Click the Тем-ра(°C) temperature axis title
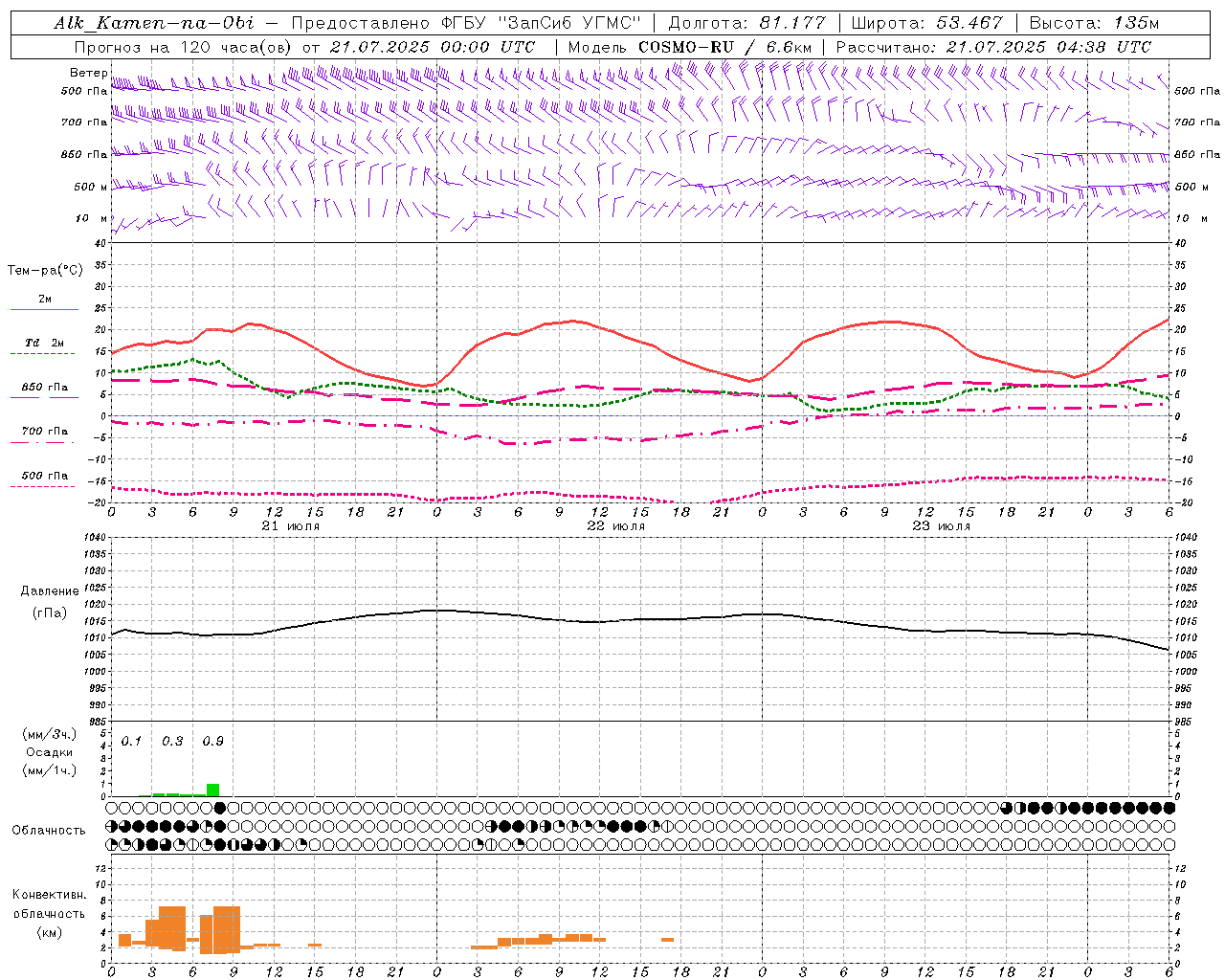 tap(45, 271)
